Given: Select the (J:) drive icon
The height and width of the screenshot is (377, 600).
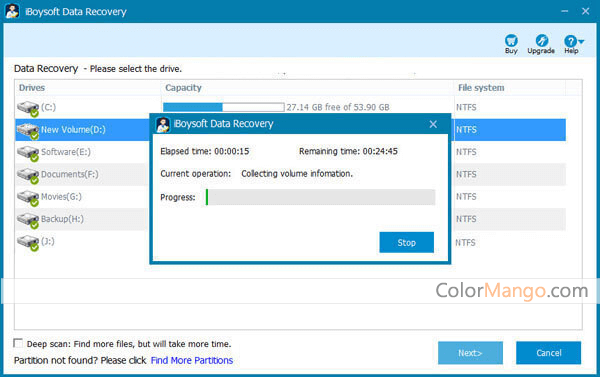Looking at the screenshot, I should 28,243.
